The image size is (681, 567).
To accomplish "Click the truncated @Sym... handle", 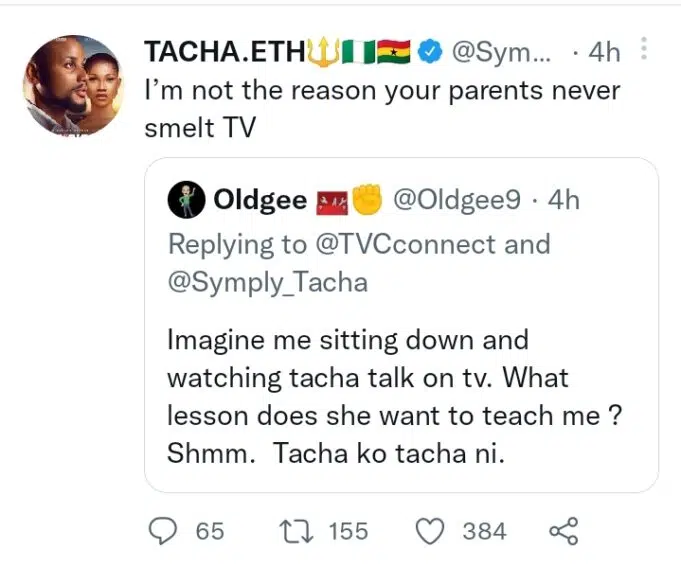I will (501, 51).
